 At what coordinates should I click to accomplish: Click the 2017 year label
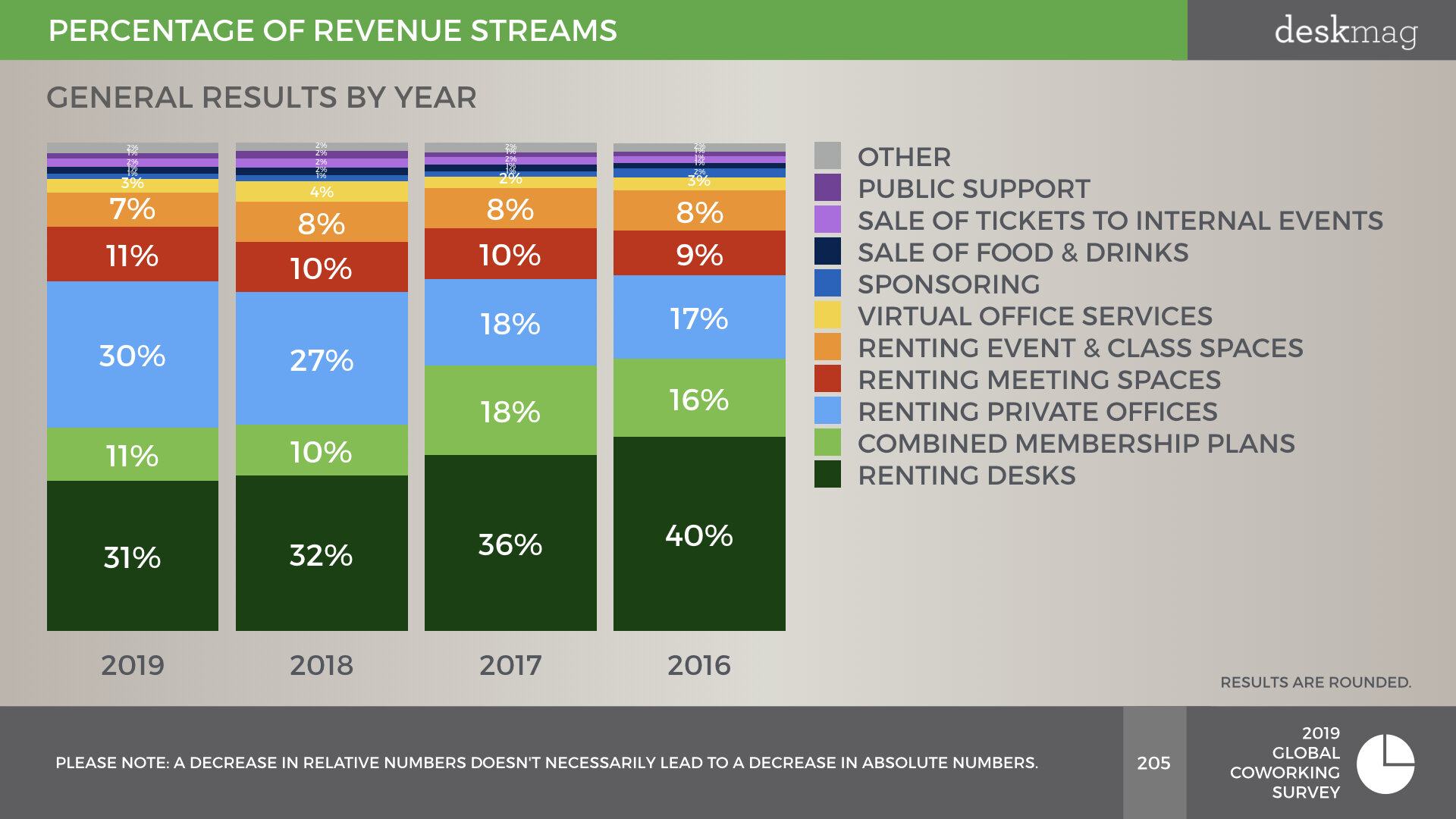tap(510, 665)
